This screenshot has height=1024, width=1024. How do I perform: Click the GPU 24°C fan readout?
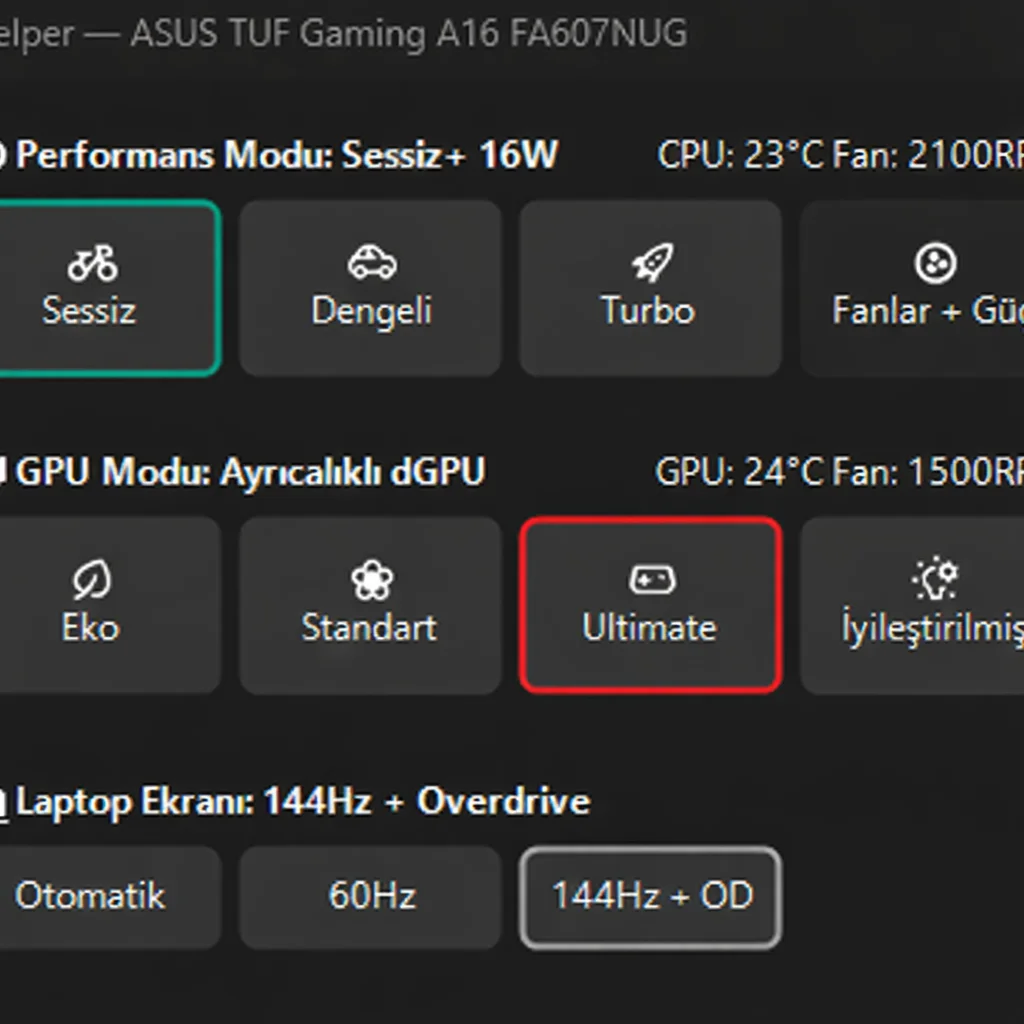pos(838,472)
